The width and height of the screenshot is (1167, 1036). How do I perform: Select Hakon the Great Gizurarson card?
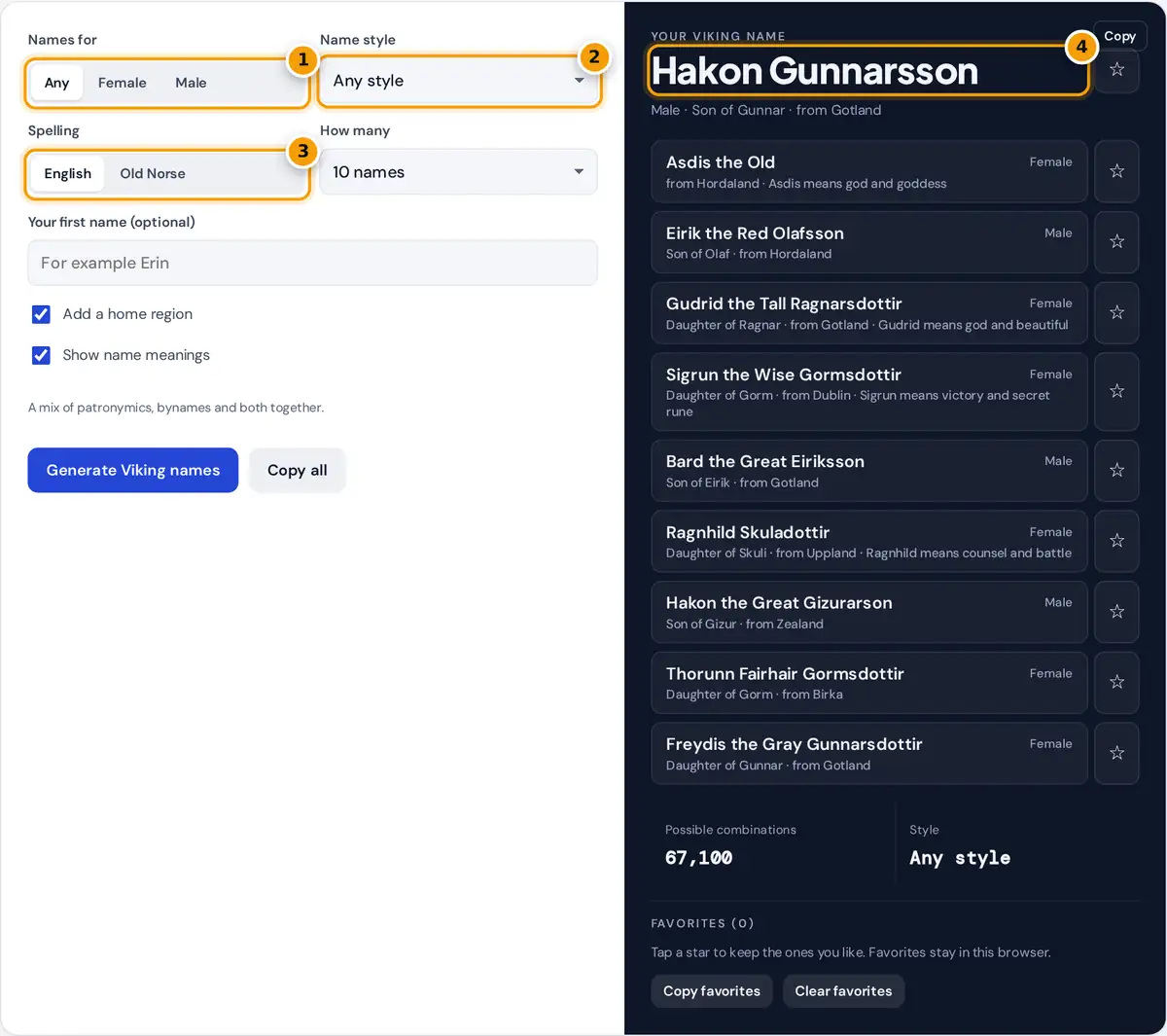(x=868, y=612)
